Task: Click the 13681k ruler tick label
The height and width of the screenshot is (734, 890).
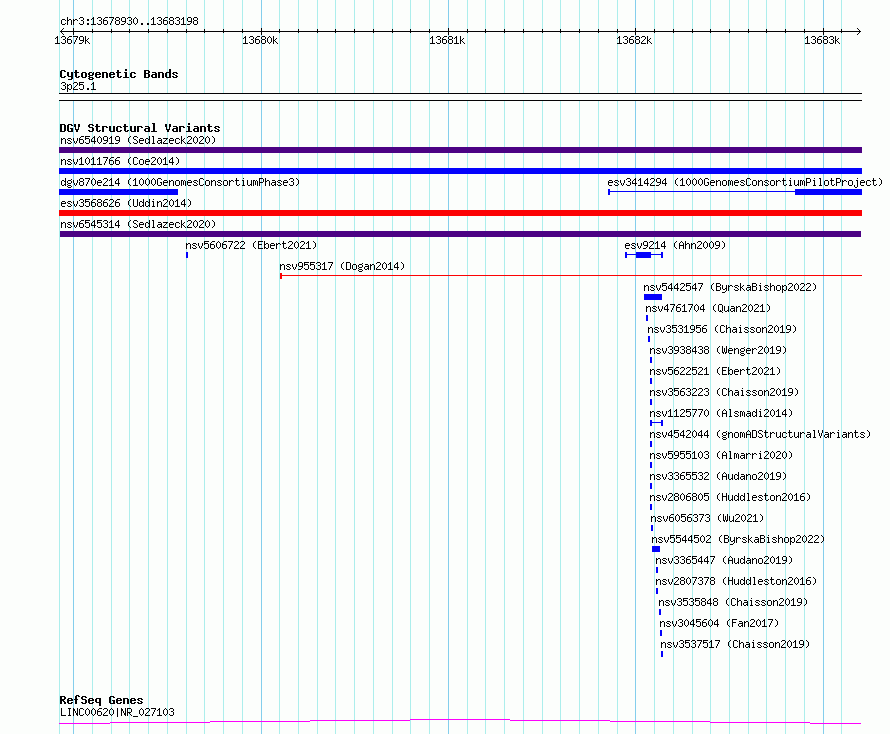Action: [x=447, y=40]
